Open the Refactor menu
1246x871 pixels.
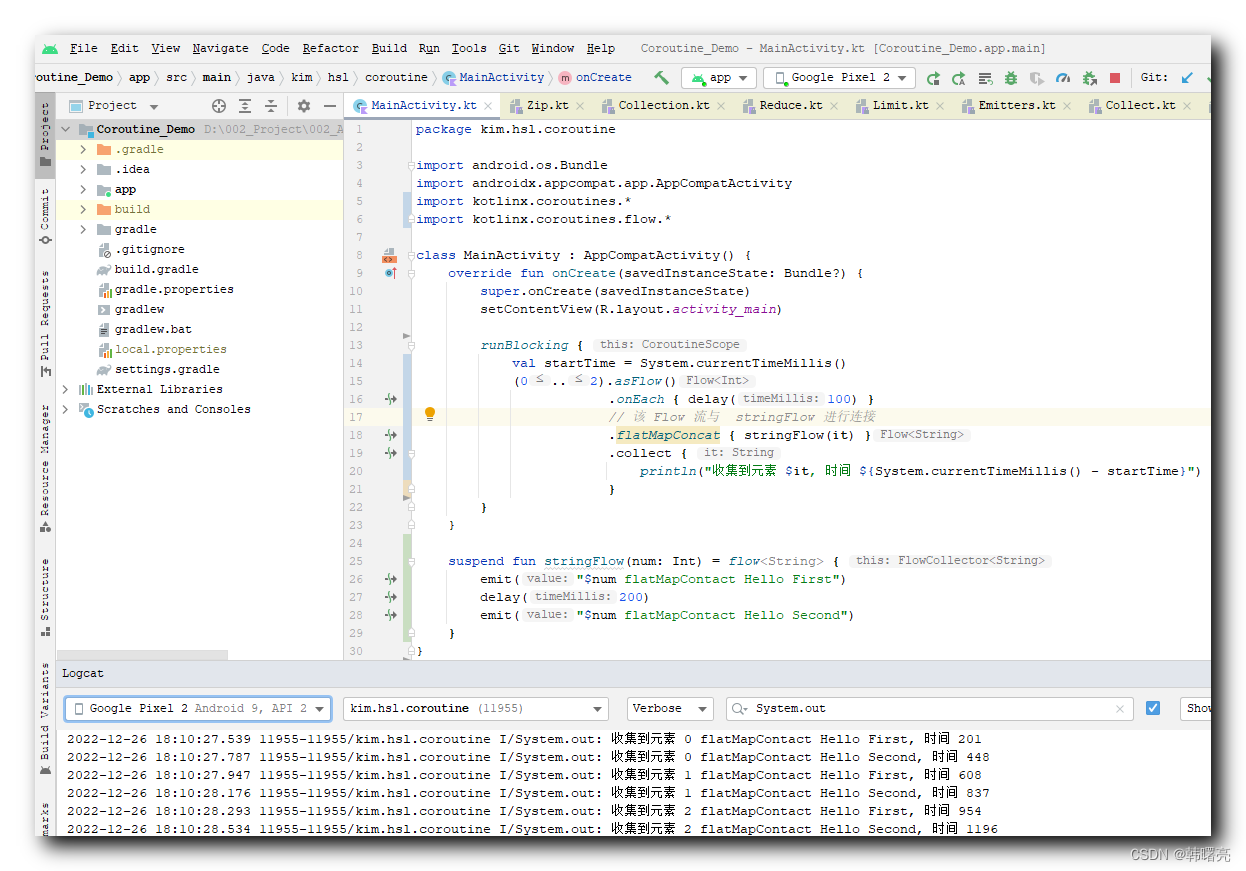pos(330,48)
